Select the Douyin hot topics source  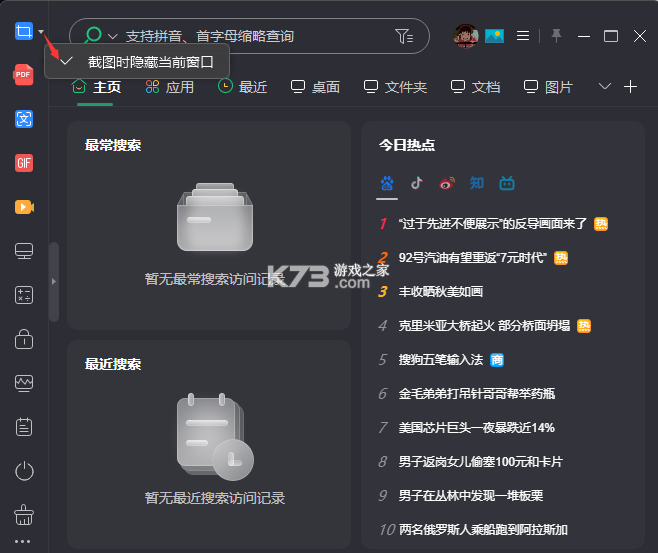pyautogui.click(x=417, y=183)
